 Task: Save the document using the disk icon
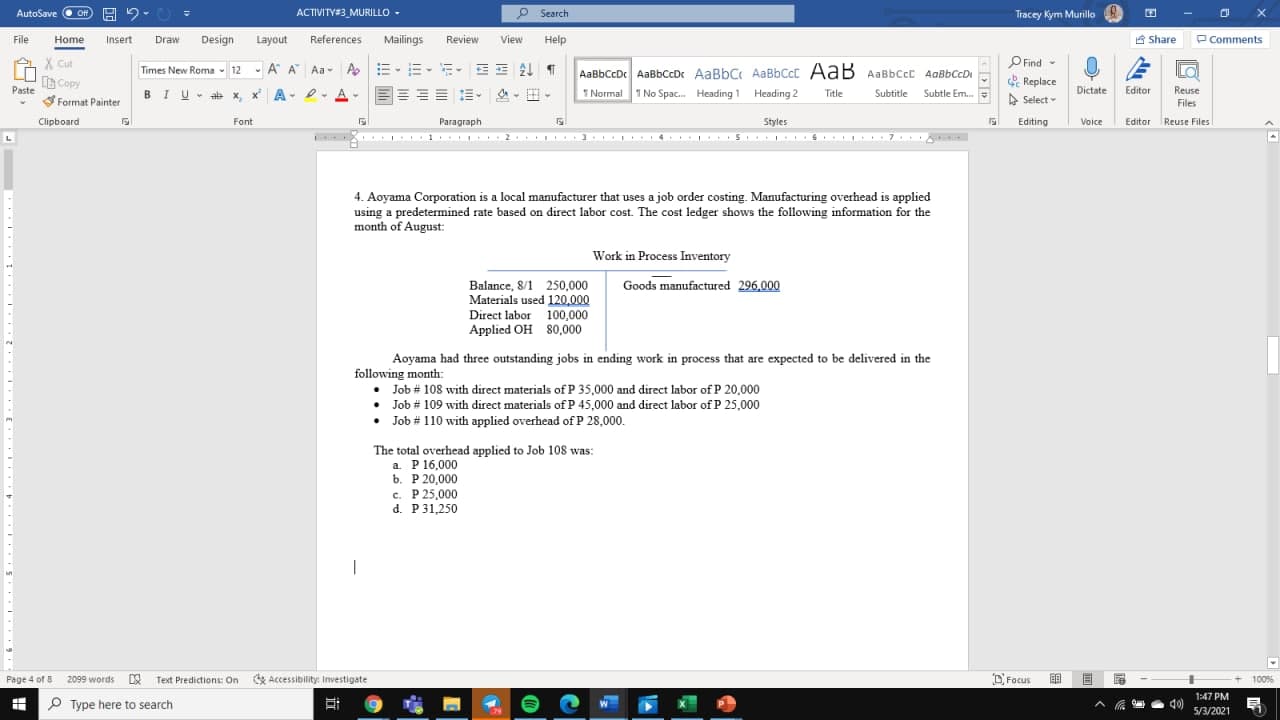point(107,13)
